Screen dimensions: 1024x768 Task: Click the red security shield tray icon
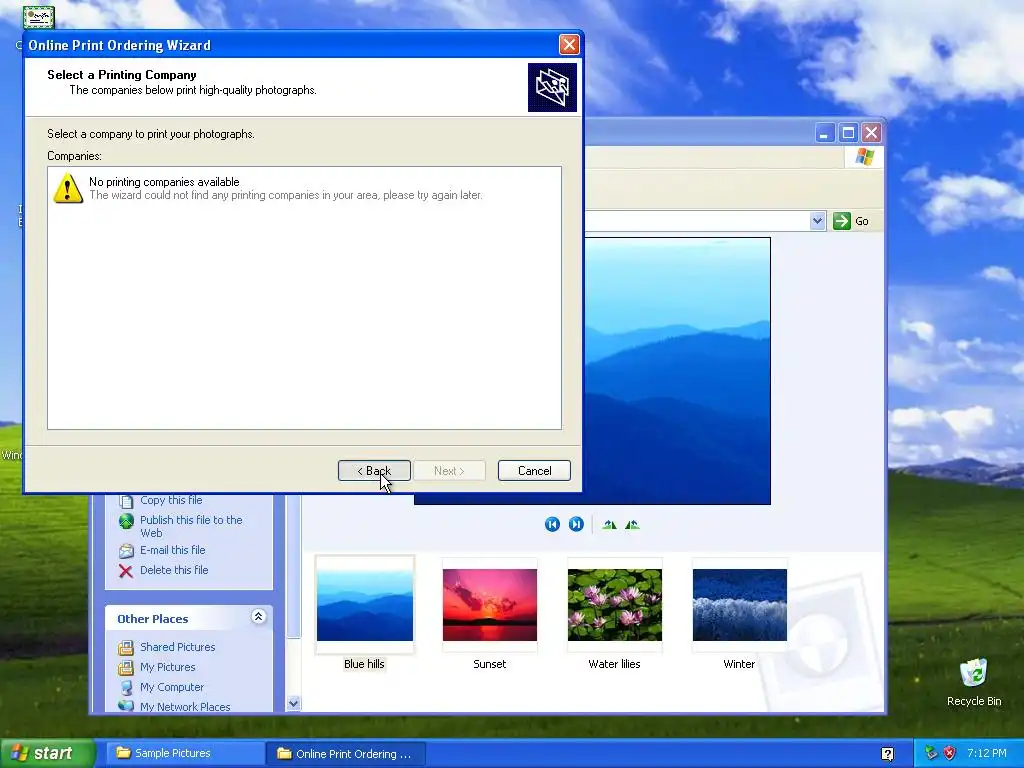(x=950, y=754)
